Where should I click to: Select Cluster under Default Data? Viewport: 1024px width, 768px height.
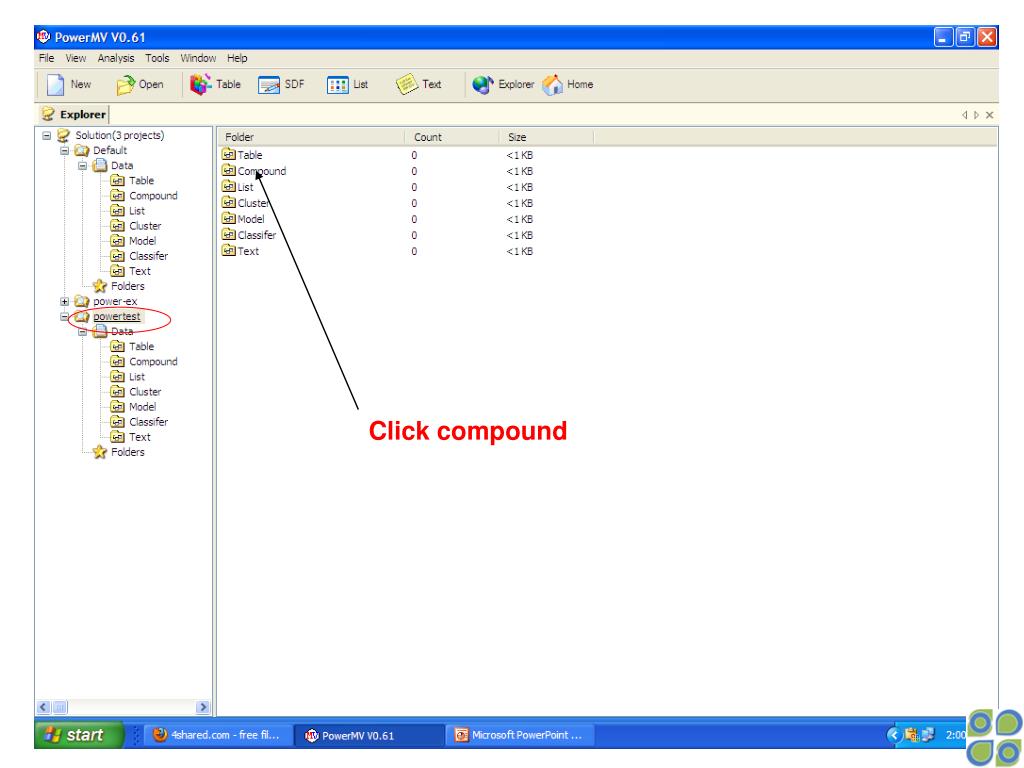(145, 226)
